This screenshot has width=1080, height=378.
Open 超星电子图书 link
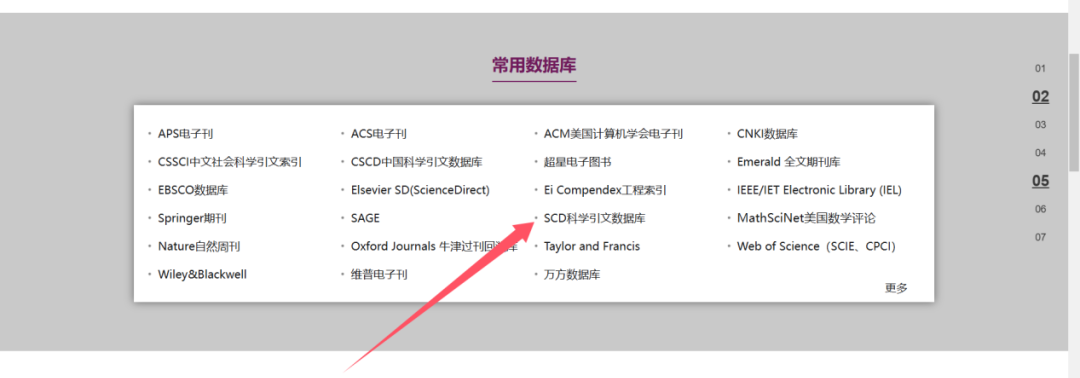(577, 162)
